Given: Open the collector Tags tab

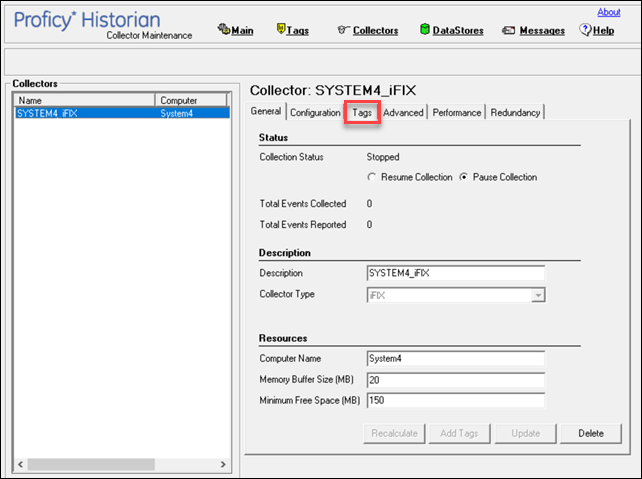Looking at the screenshot, I should 362,113.
